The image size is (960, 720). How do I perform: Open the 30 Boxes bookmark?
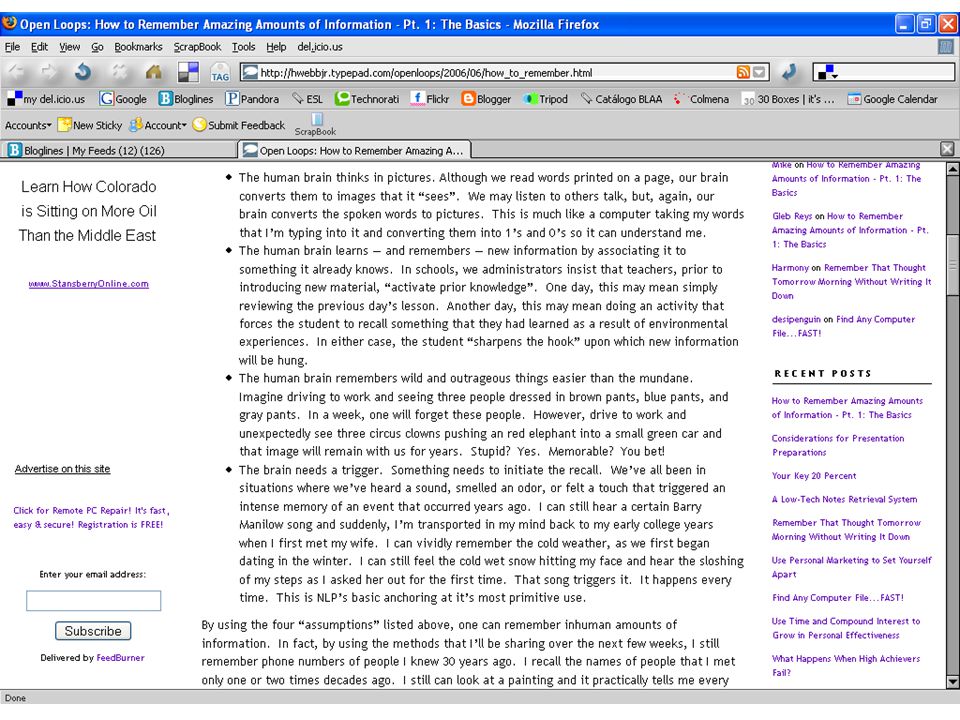coord(788,99)
